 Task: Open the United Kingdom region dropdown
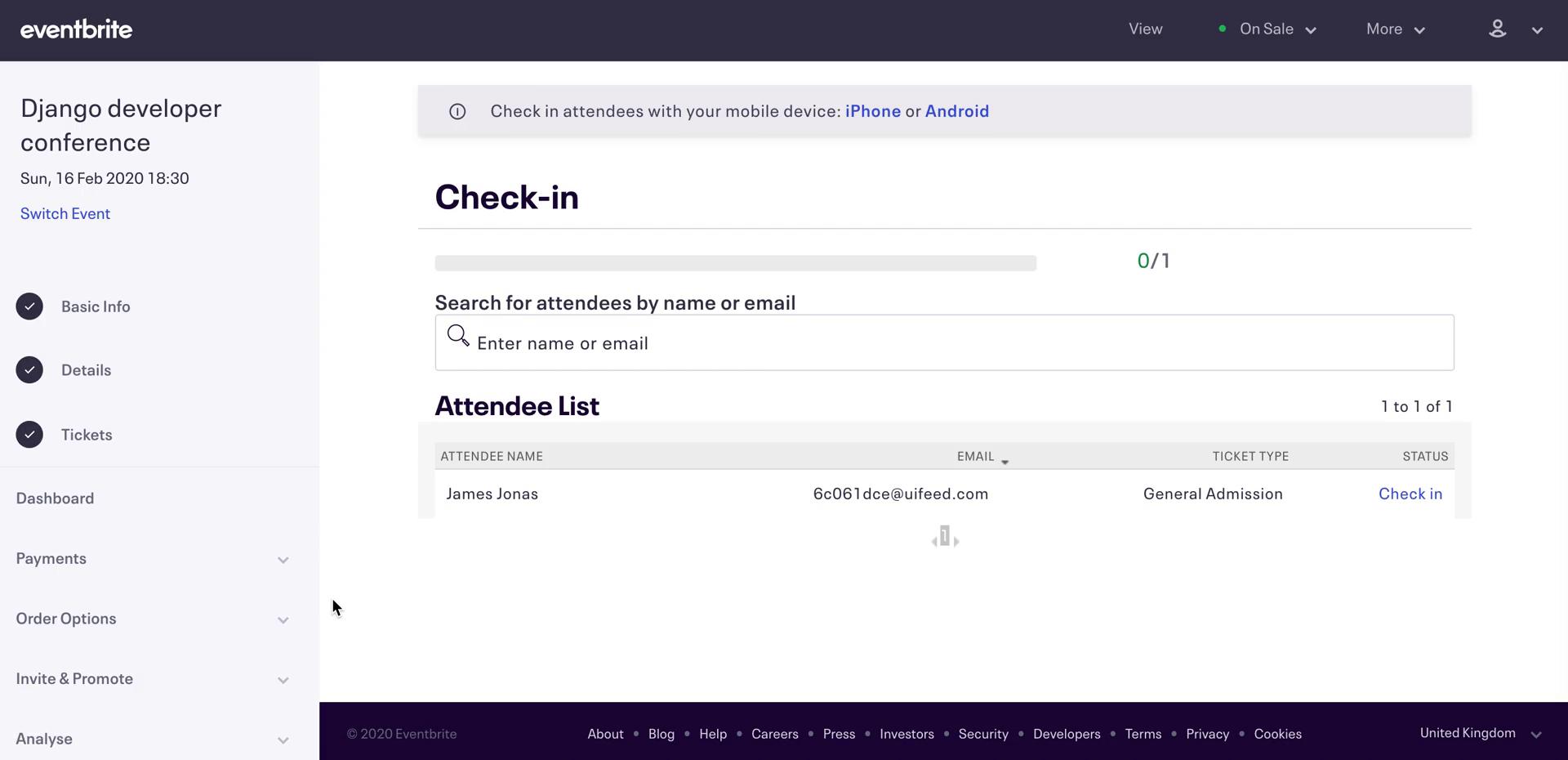(x=1481, y=733)
